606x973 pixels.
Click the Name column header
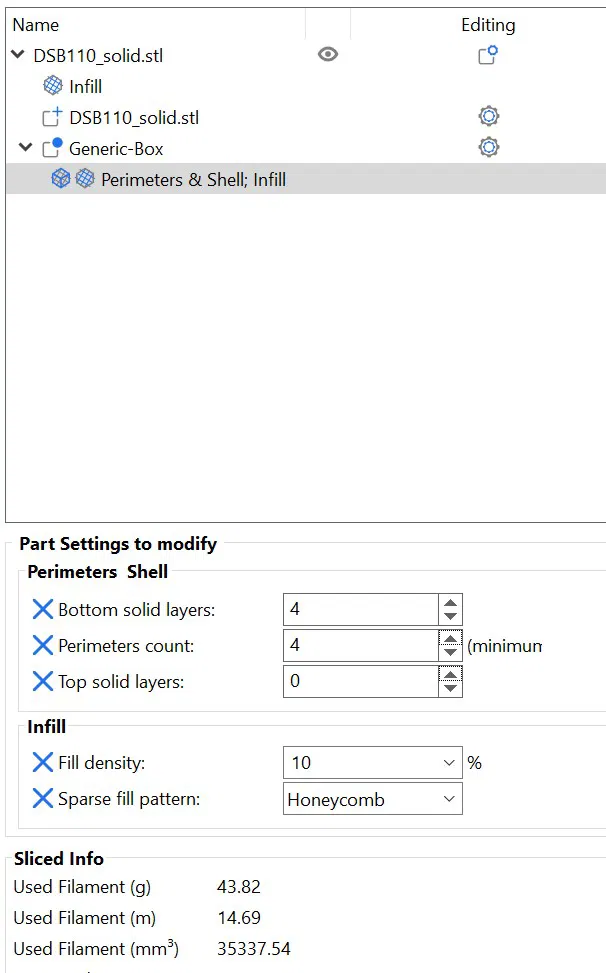(36, 25)
